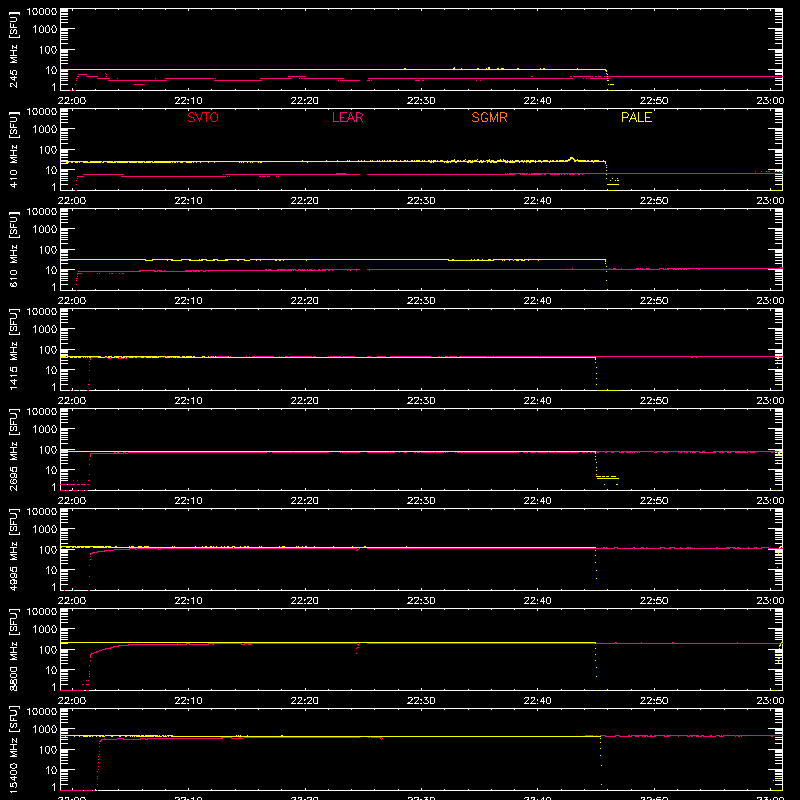
Task: Click 22:50 tick label below 4995 MHz panel
Action: [x=654, y=601]
